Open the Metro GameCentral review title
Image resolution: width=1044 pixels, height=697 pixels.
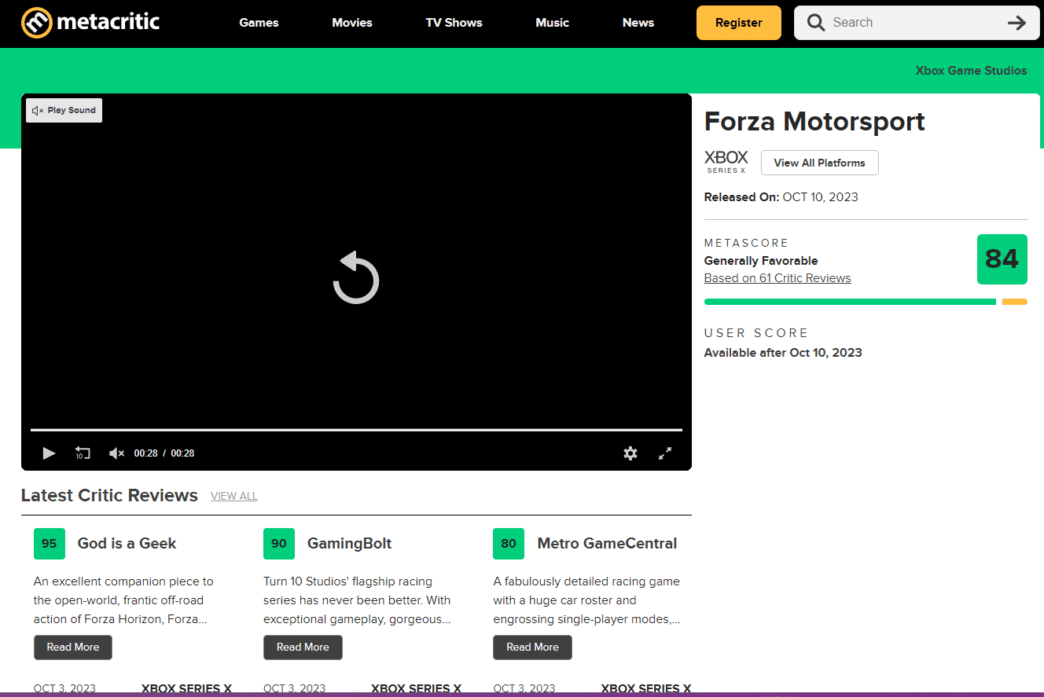607,543
